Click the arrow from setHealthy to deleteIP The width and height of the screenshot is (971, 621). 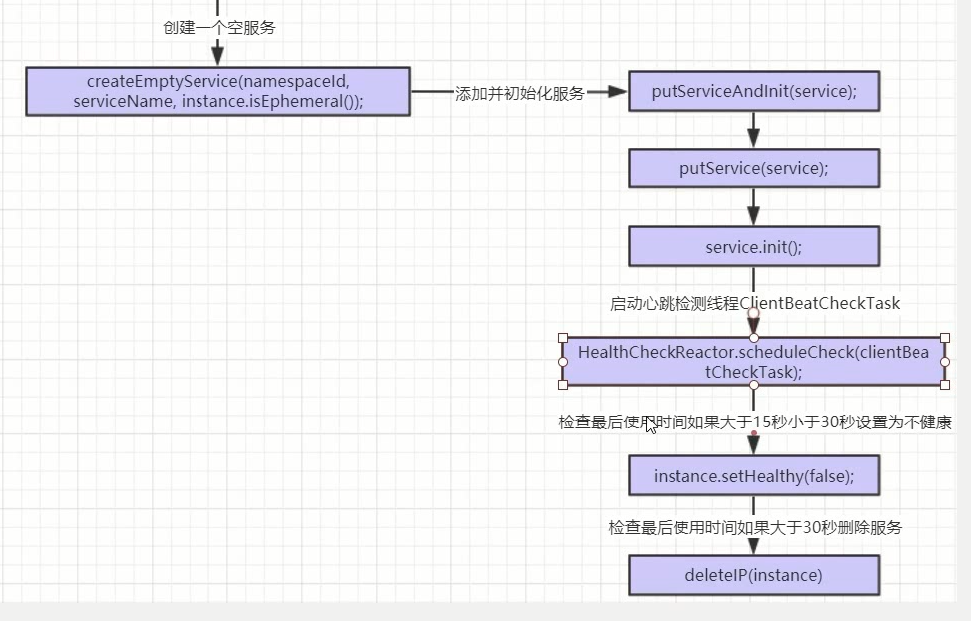click(754, 546)
